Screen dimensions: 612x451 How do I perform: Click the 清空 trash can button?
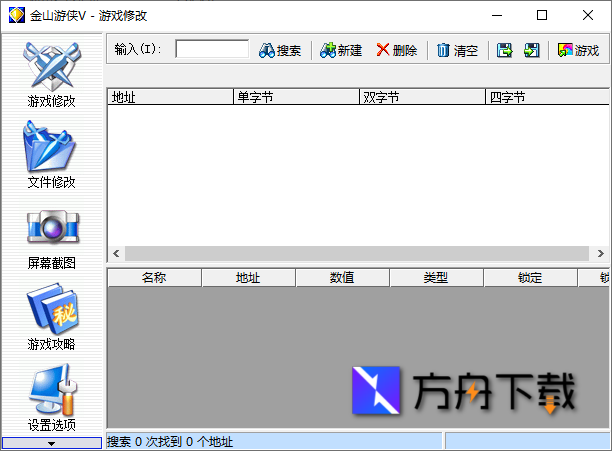pos(457,50)
